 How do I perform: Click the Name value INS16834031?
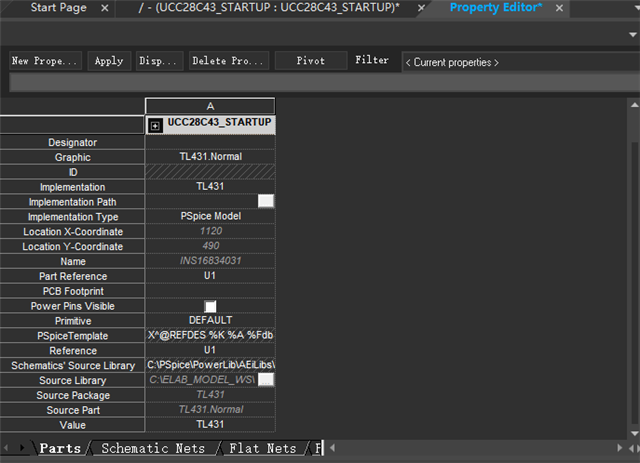click(210, 260)
